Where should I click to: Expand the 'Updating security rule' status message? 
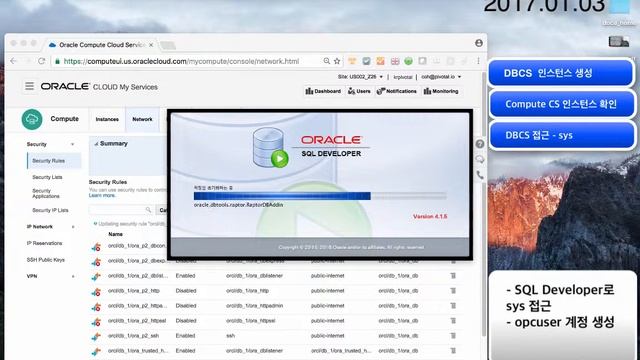click(95, 224)
